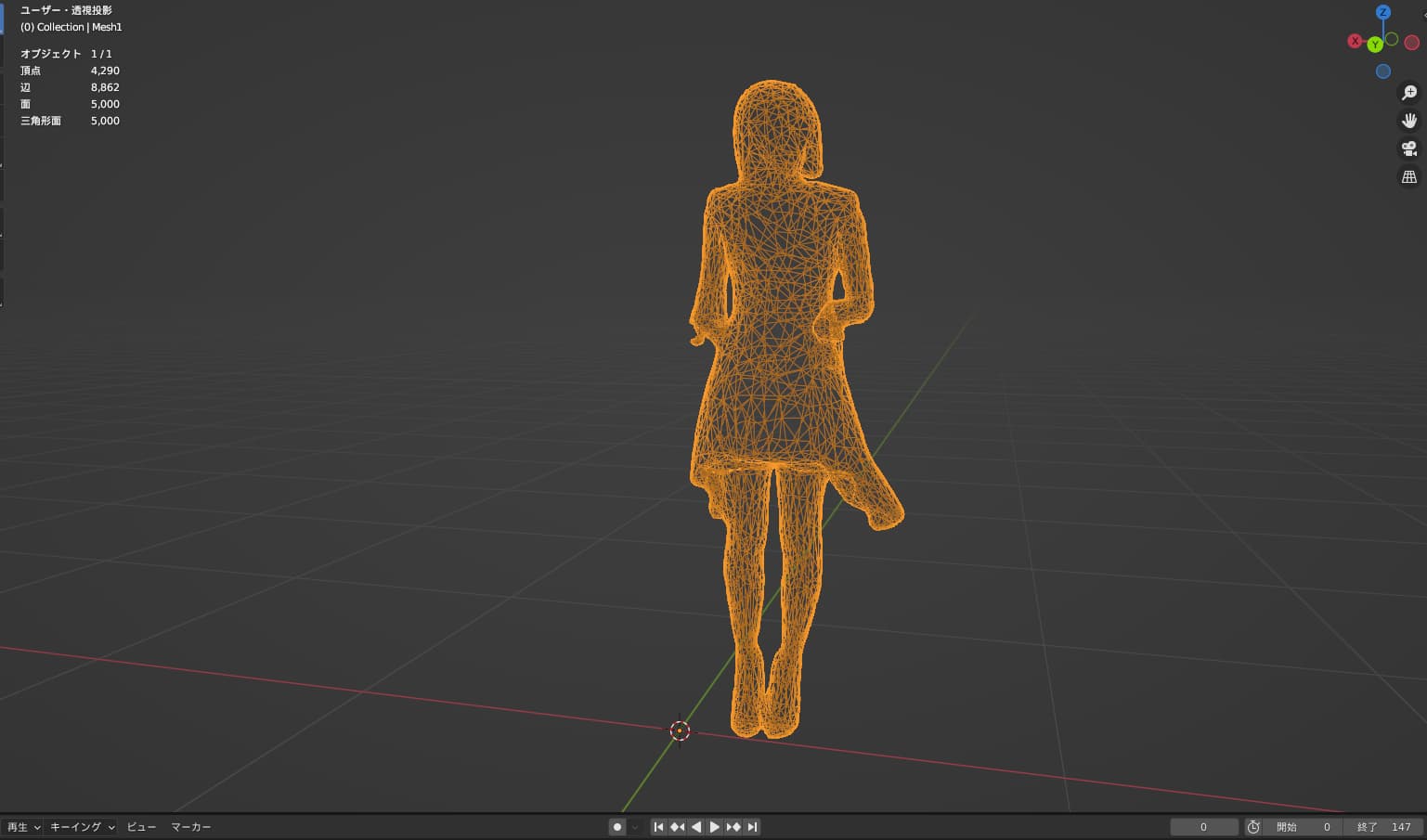Screen dimensions: 1427x840
Task: Open the マーカー menu in timeline
Action: (x=190, y=827)
